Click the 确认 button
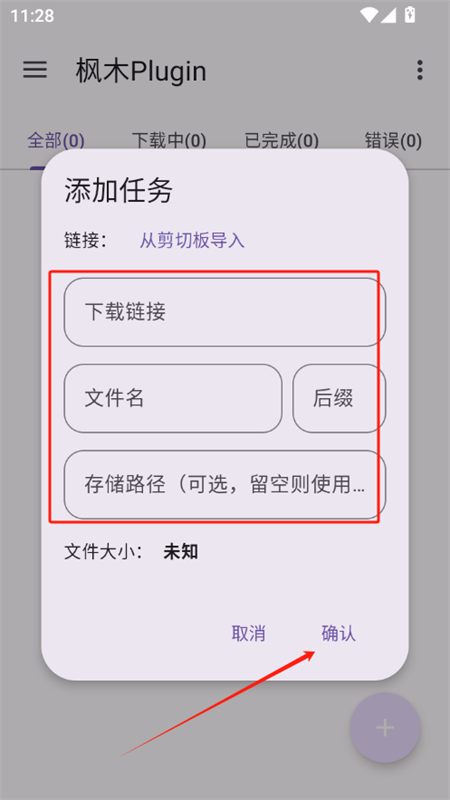 click(x=339, y=633)
